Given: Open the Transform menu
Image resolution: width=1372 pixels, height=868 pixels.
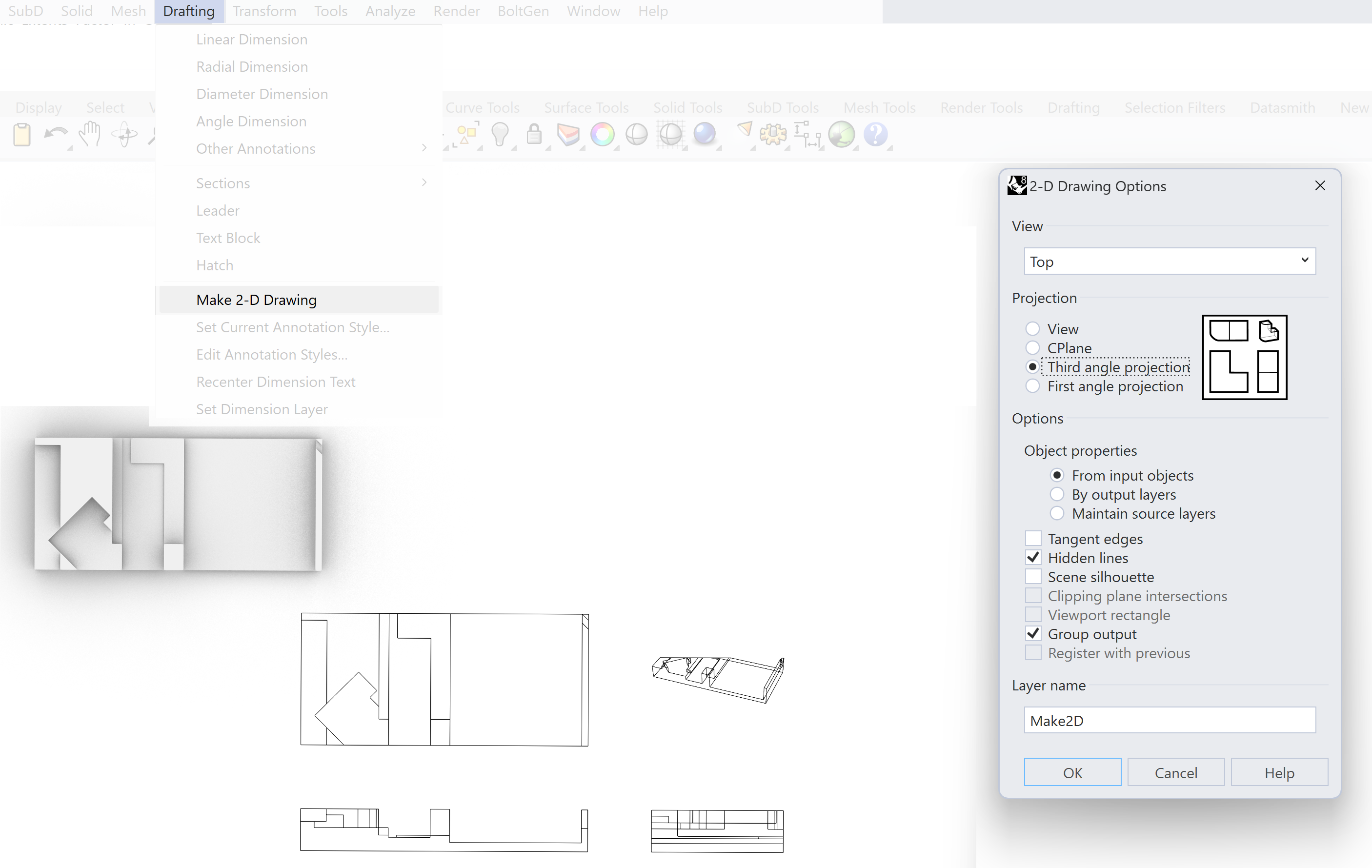Looking at the screenshot, I should coord(264,11).
